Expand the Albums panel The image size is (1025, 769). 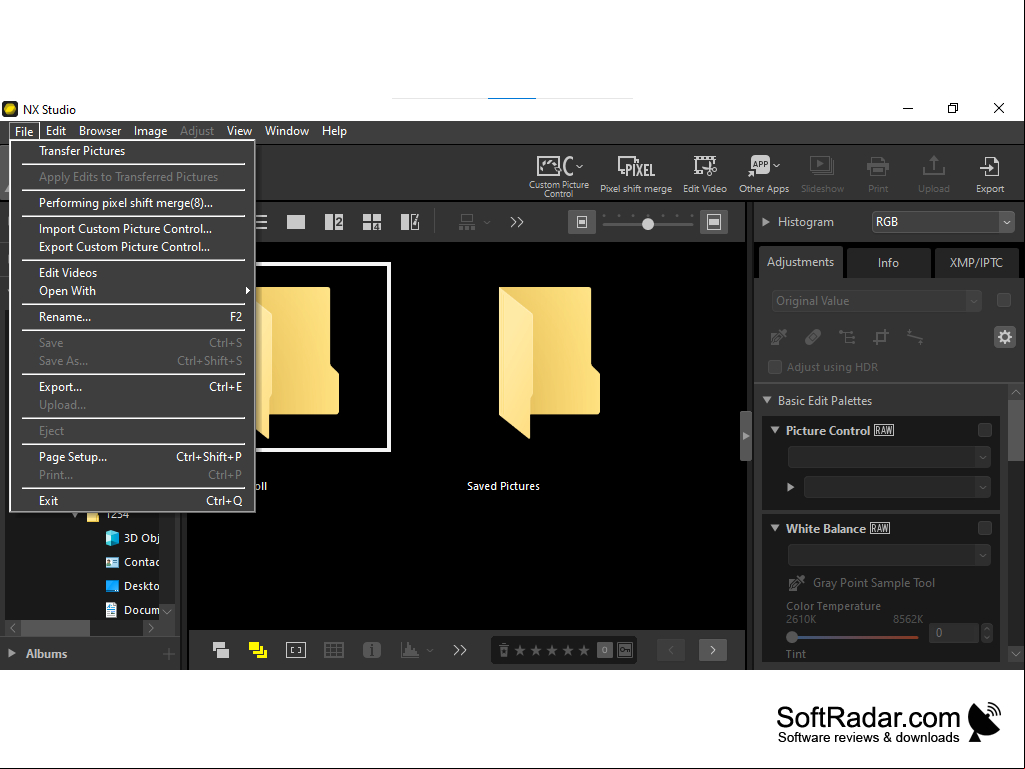click(x=12, y=653)
